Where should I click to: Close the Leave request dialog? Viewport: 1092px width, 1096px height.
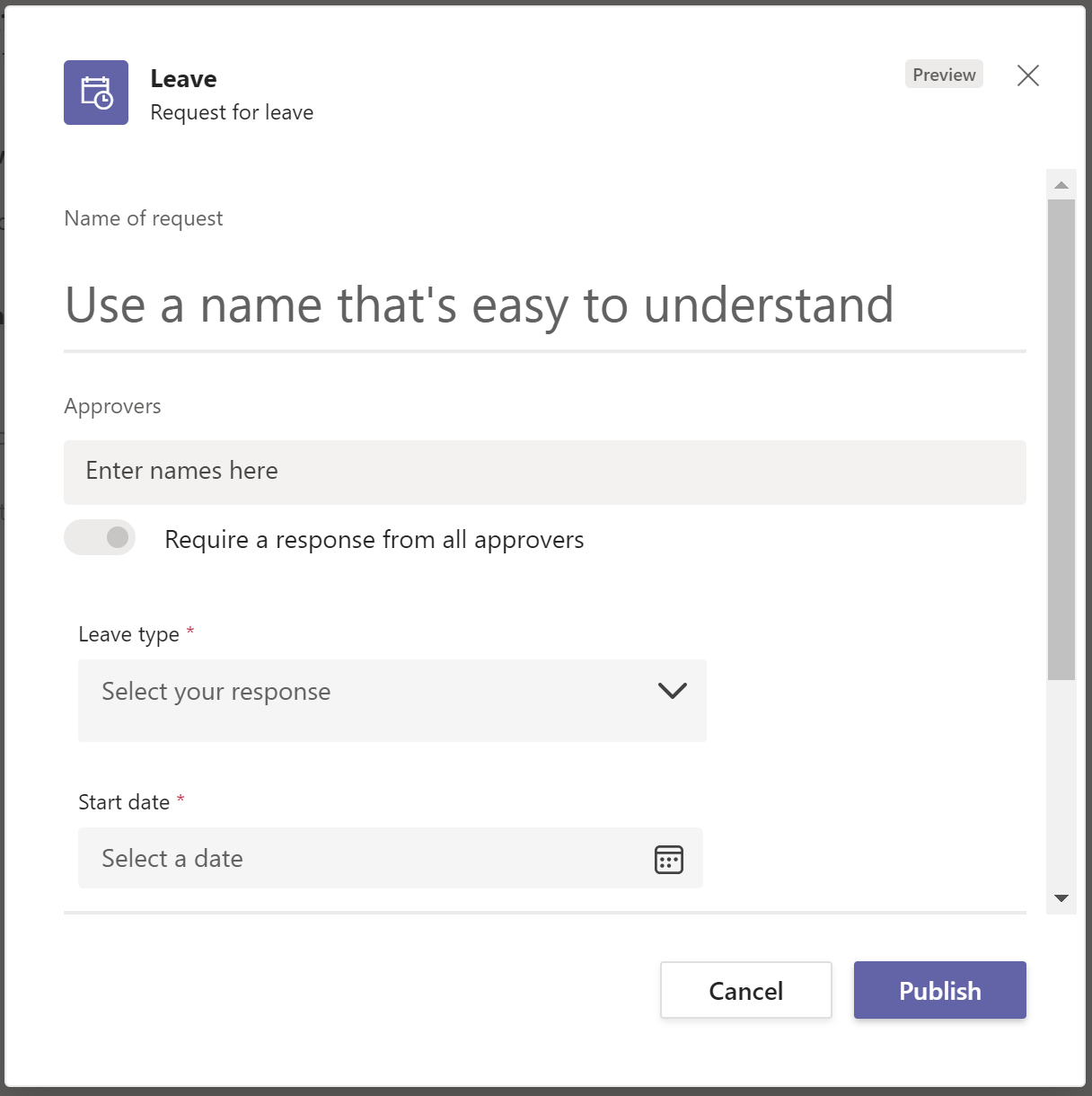click(1027, 75)
